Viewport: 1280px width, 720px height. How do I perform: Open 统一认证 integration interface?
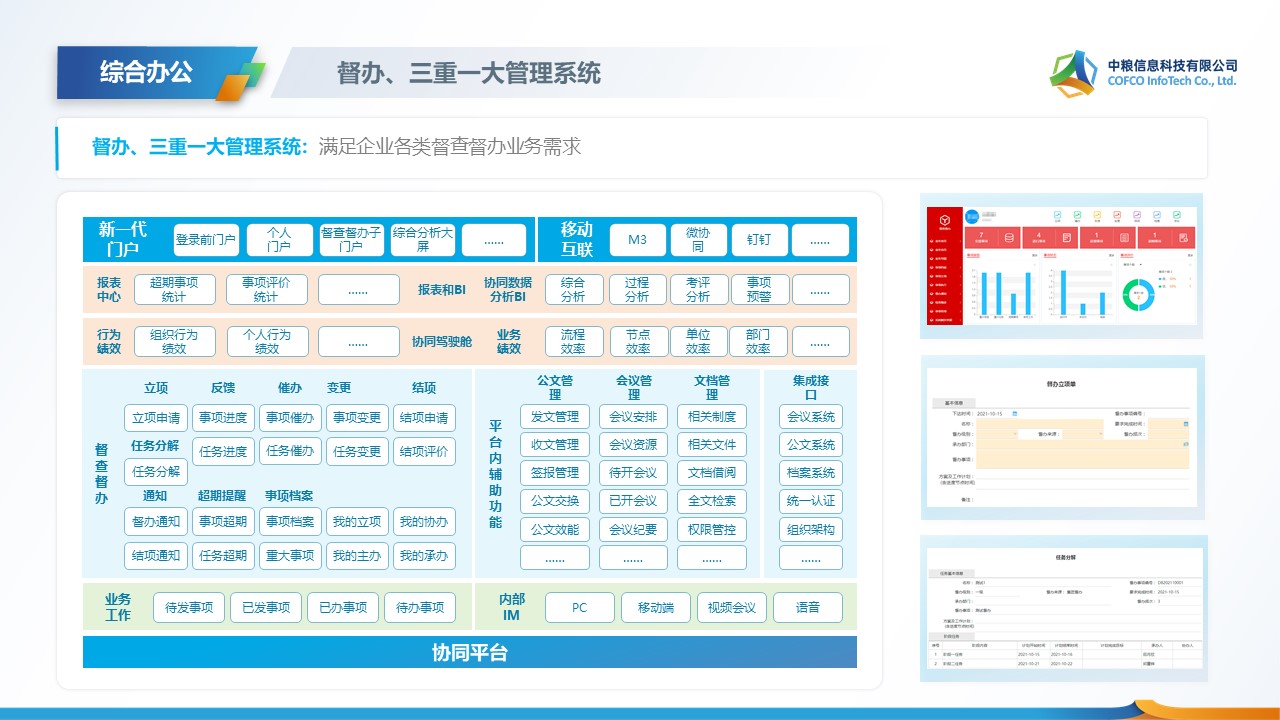click(811, 501)
